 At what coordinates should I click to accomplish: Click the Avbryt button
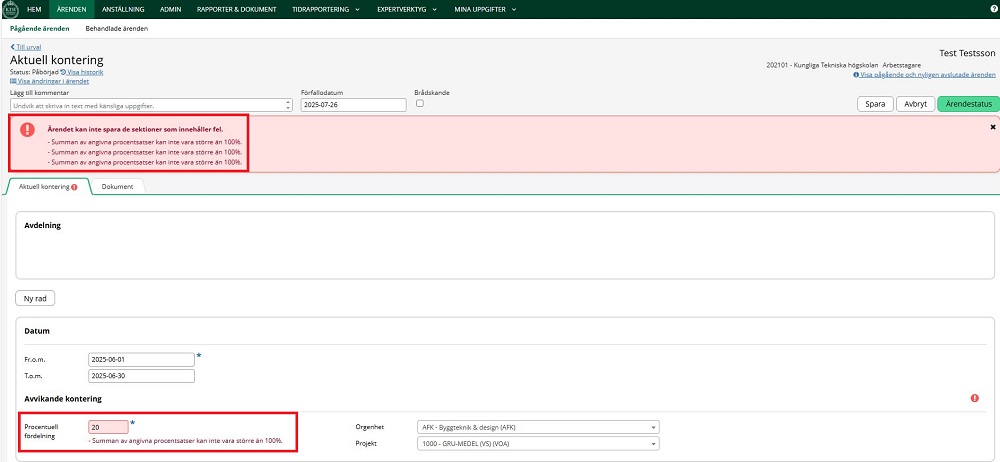(915, 104)
